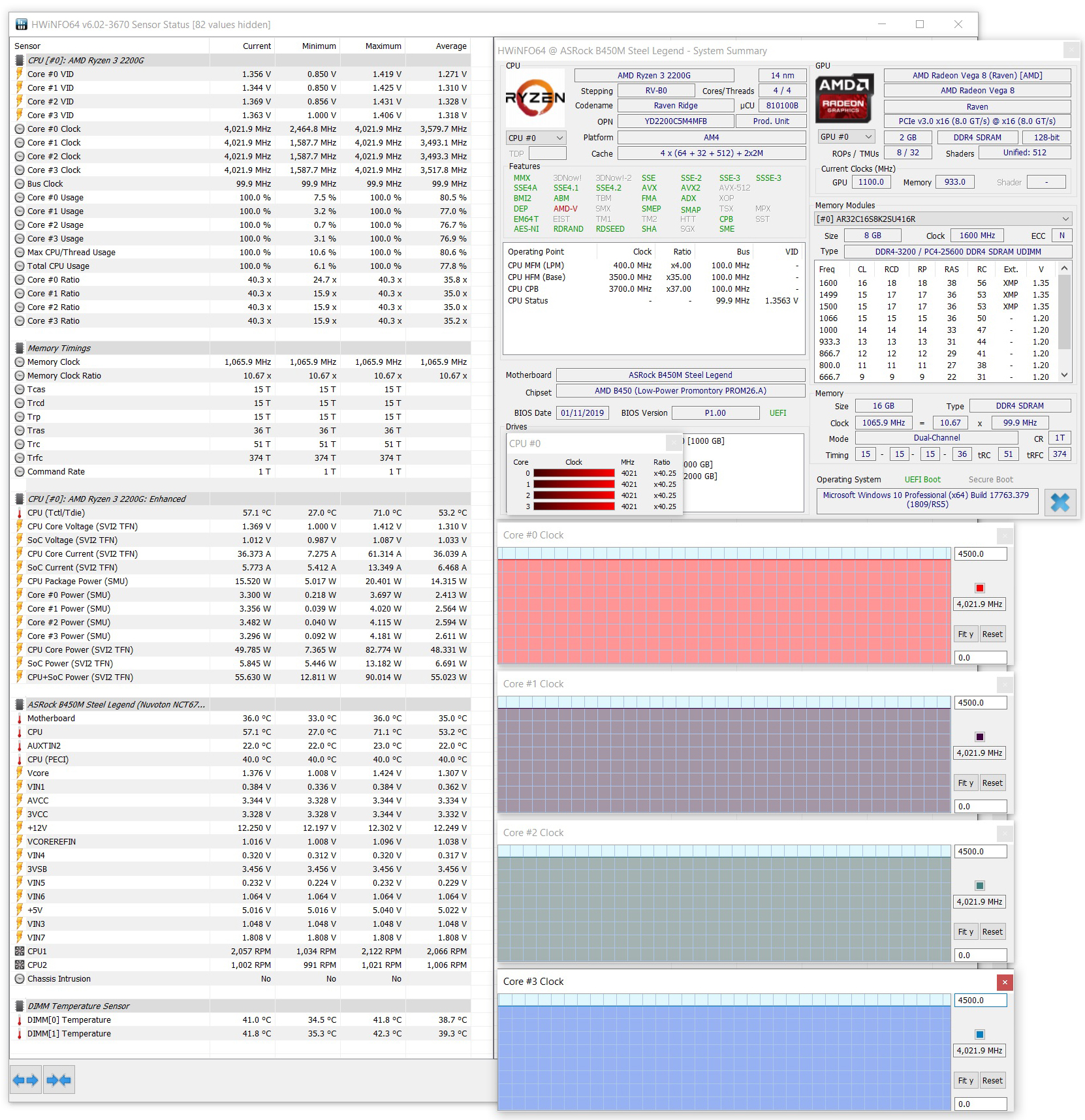1085x1120 pixels.
Task: Click red color swatch in Core #0 Clock graph
Action: (980, 588)
